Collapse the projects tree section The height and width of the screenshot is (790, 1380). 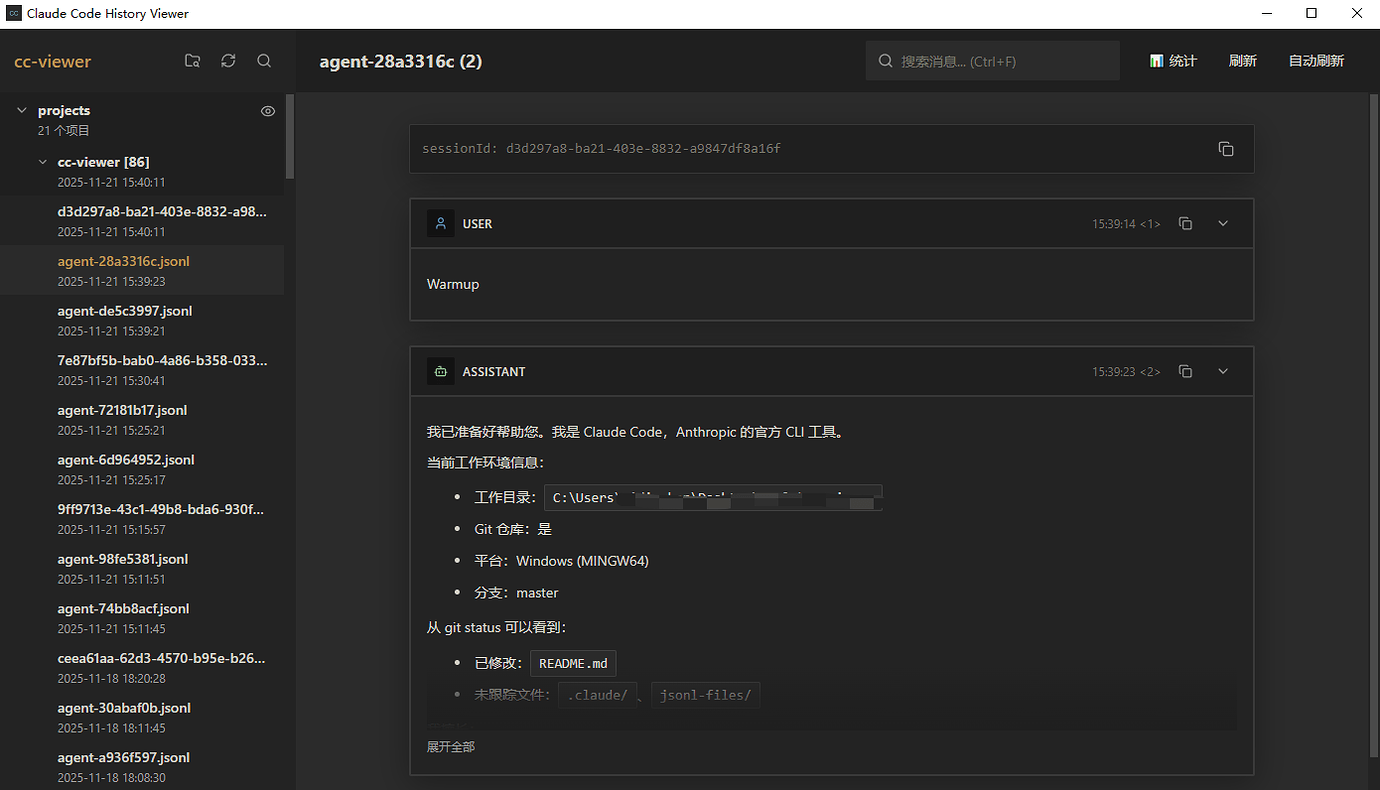point(22,111)
